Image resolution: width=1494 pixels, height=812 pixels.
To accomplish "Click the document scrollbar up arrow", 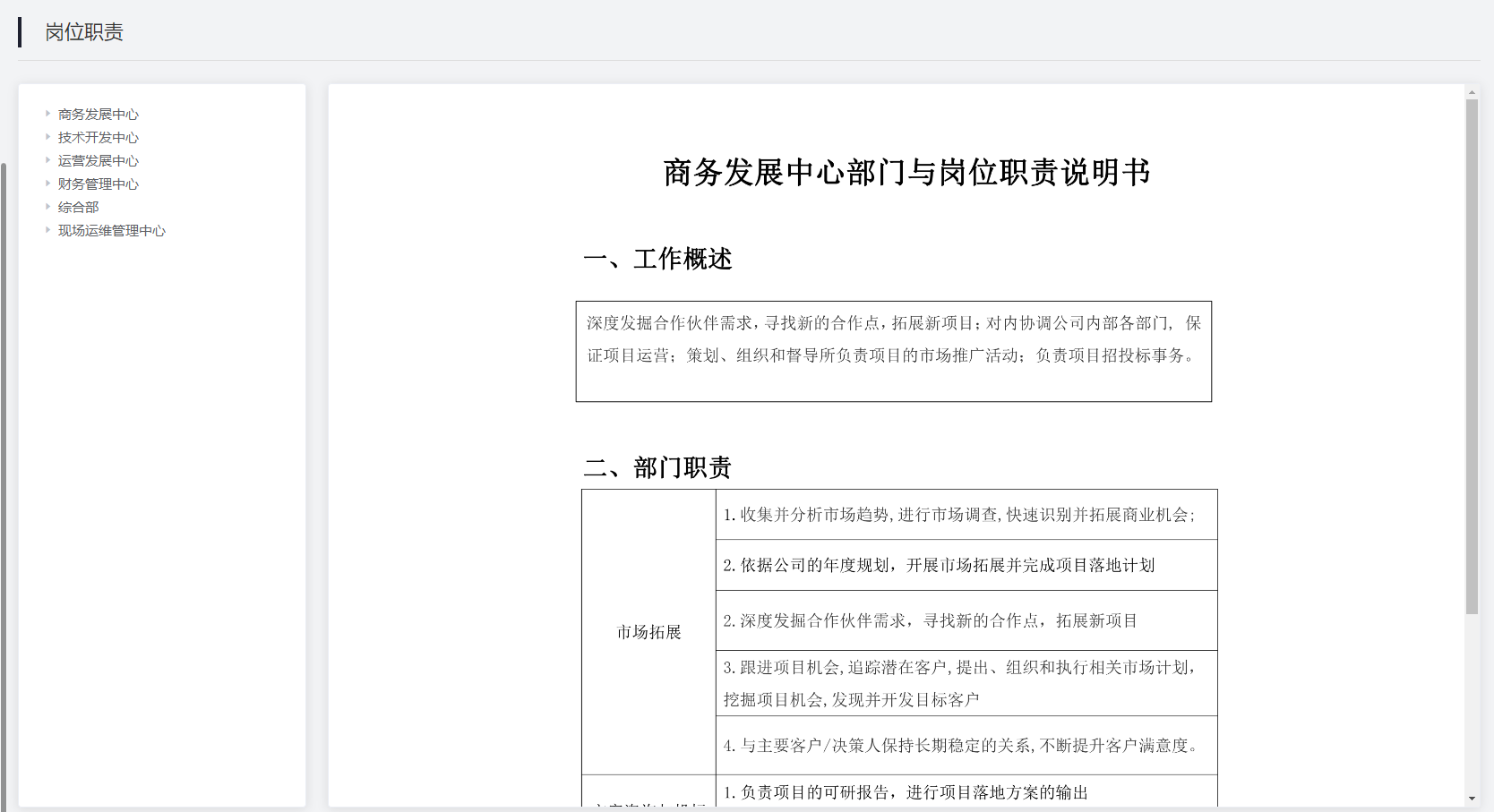I will point(1472,92).
